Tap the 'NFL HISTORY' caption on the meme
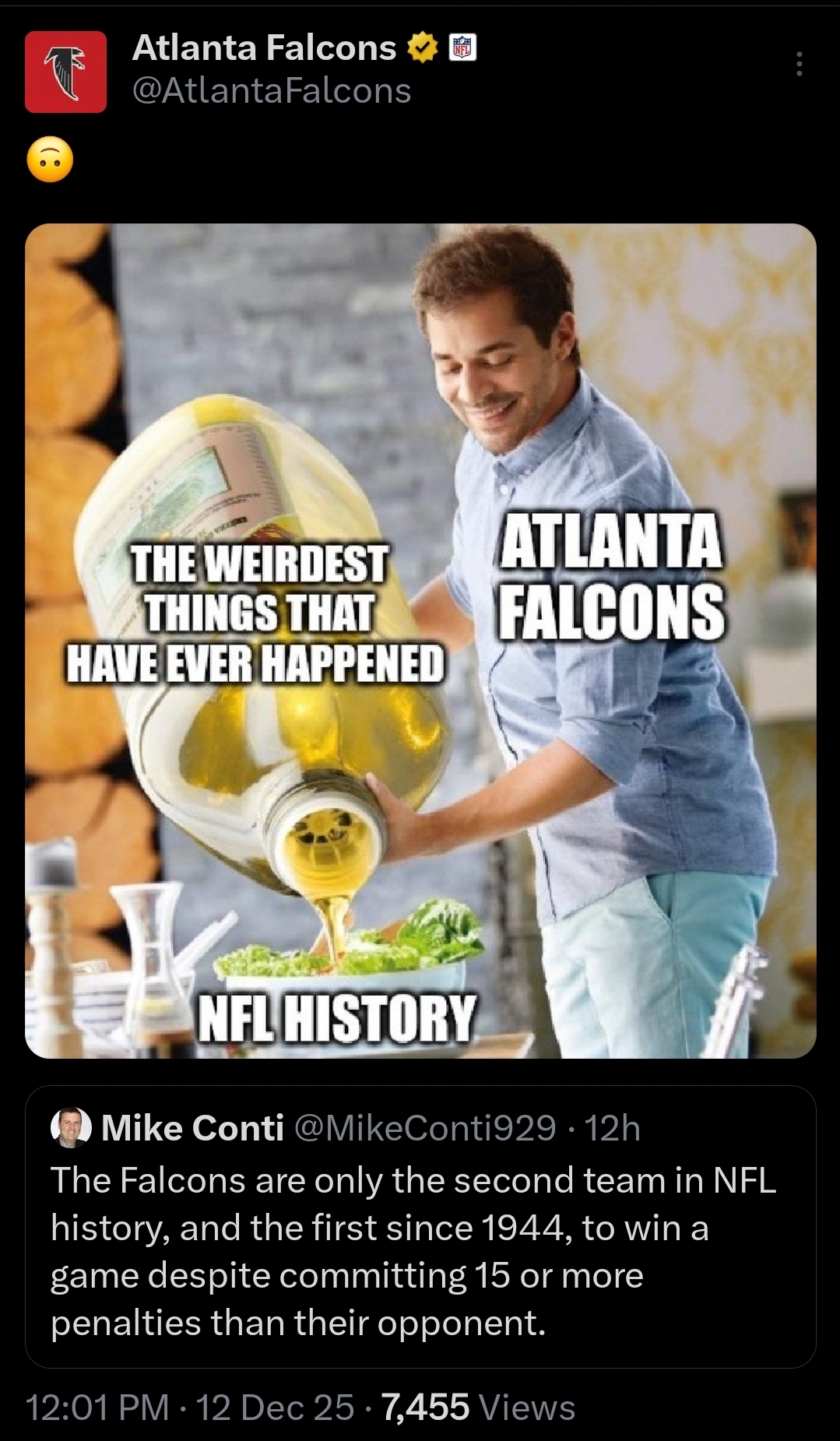 pyautogui.click(x=336, y=1018)
